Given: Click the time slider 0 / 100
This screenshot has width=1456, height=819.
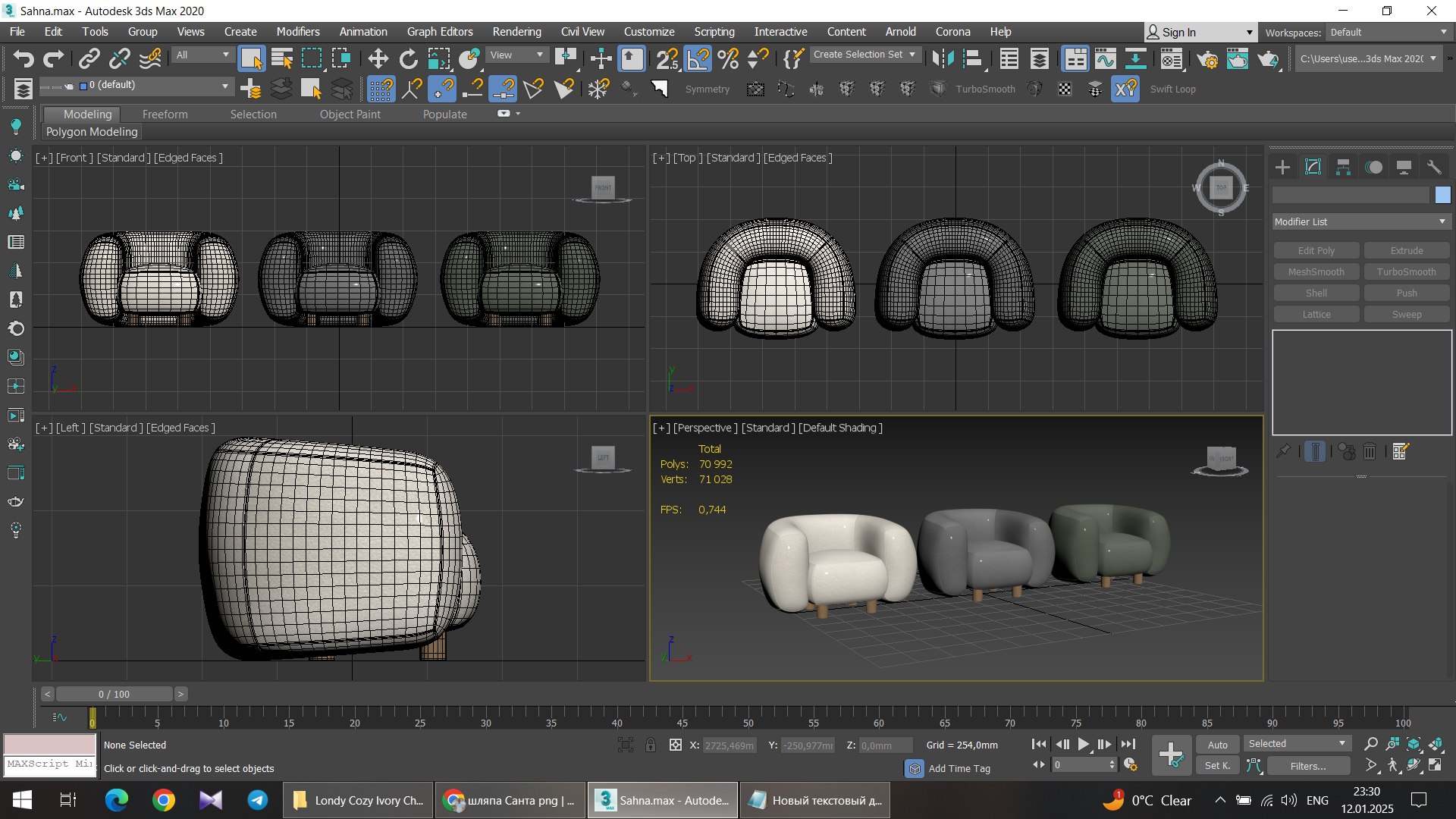Looking at the screenshot, I should [114, 694].
